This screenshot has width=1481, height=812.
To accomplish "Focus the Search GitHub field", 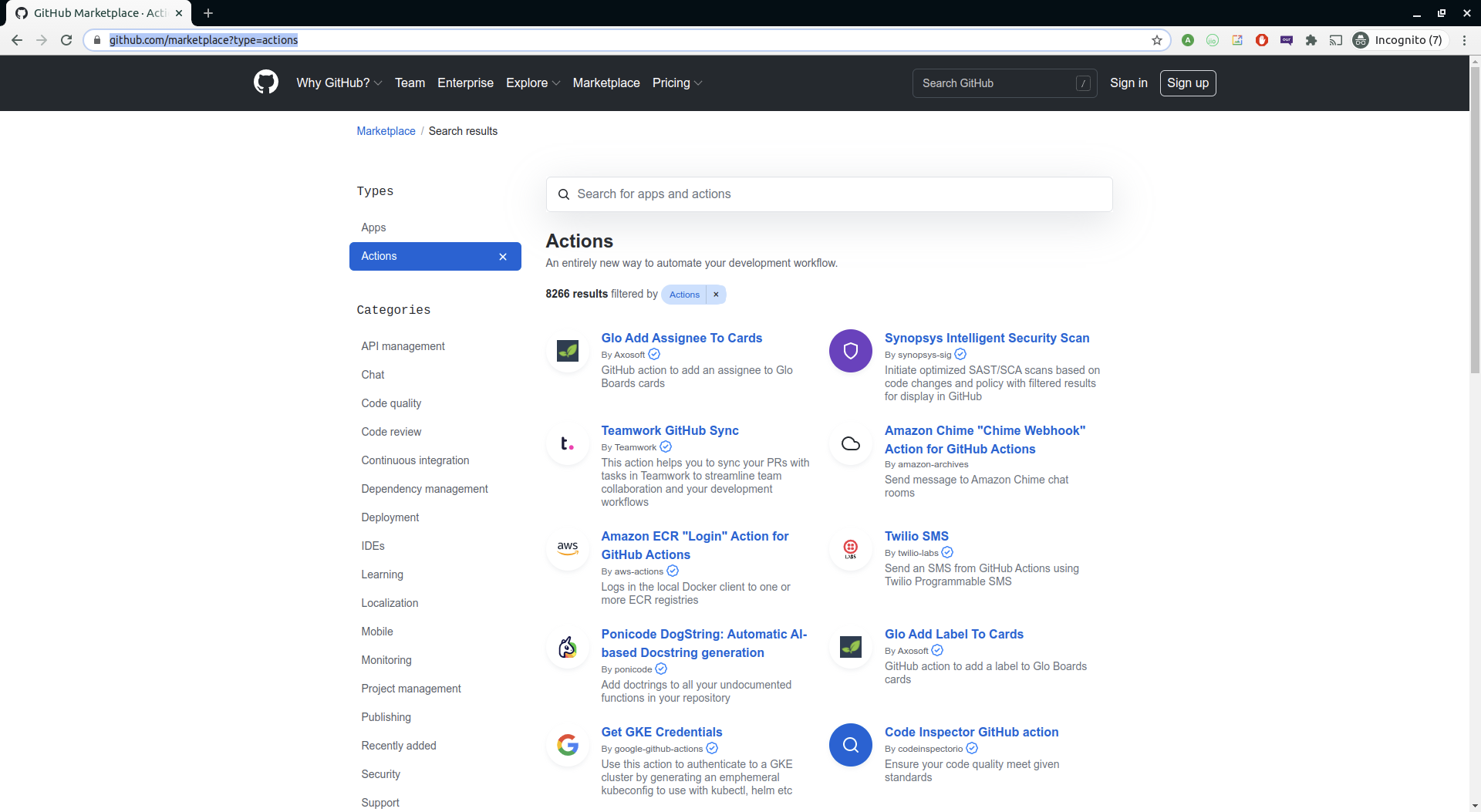I will click(x=1004, y=83).
